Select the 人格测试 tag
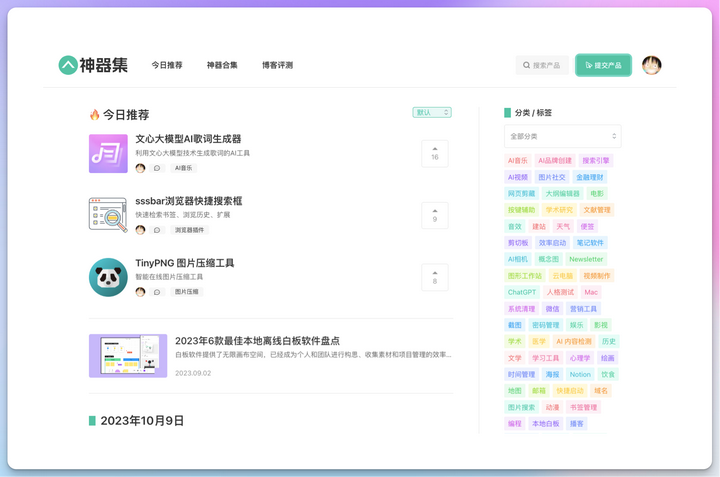 click(560, 292)
